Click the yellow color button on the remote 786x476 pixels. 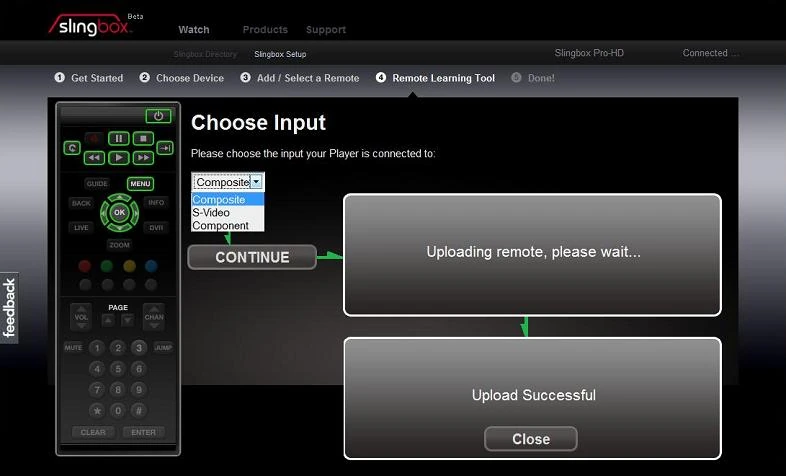click(x=129, y=266)
